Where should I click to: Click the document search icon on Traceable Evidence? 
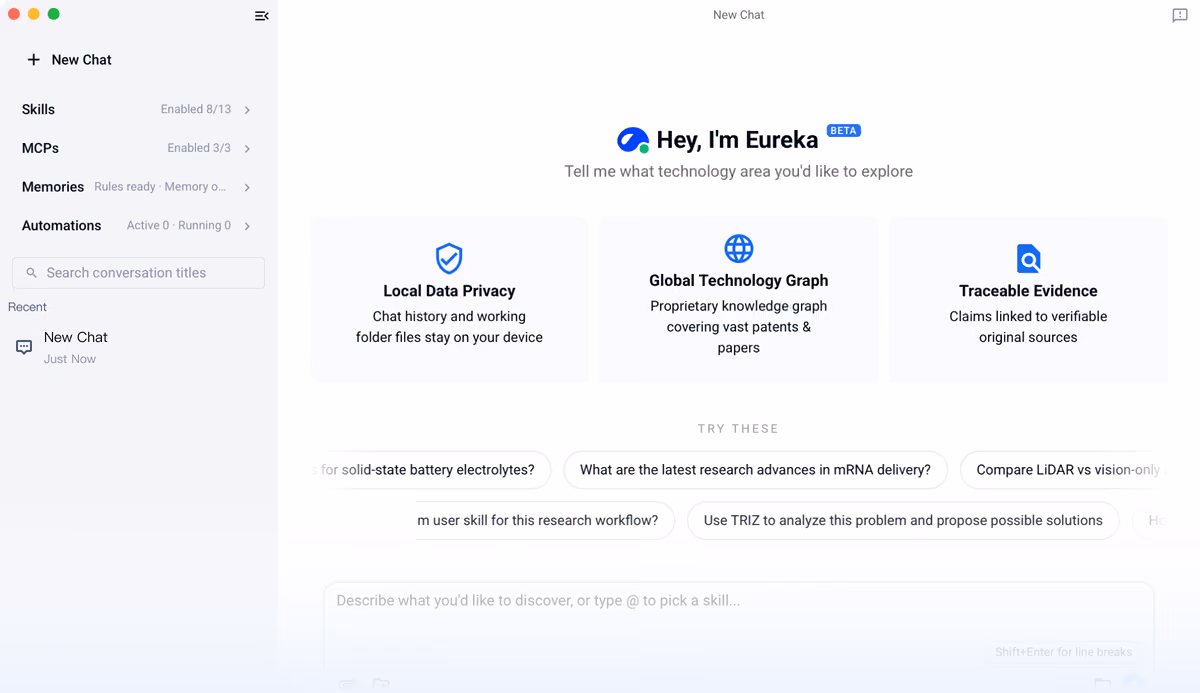coord(1028,258)
